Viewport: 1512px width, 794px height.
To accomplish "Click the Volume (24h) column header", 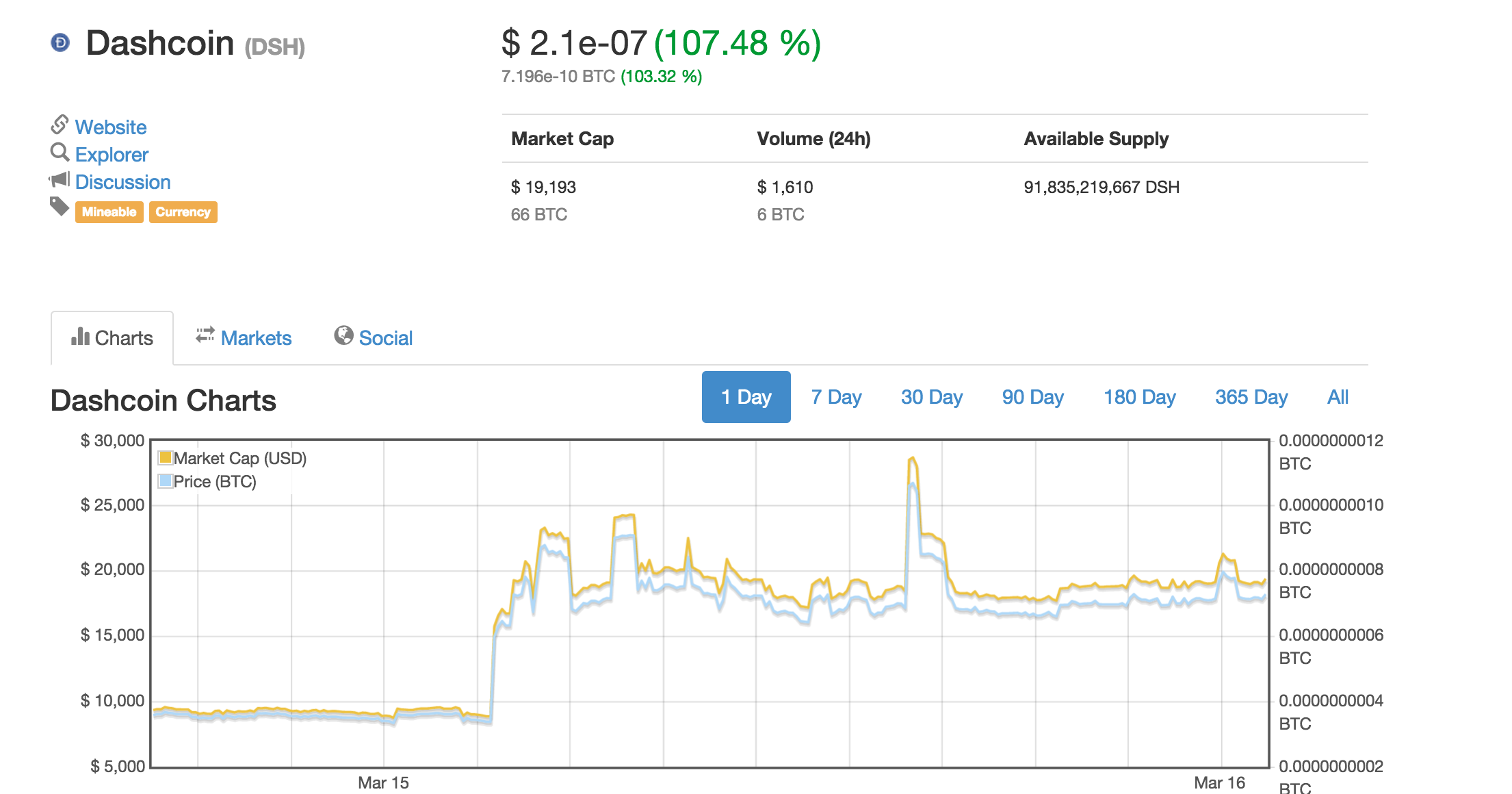I will point(813,139).
